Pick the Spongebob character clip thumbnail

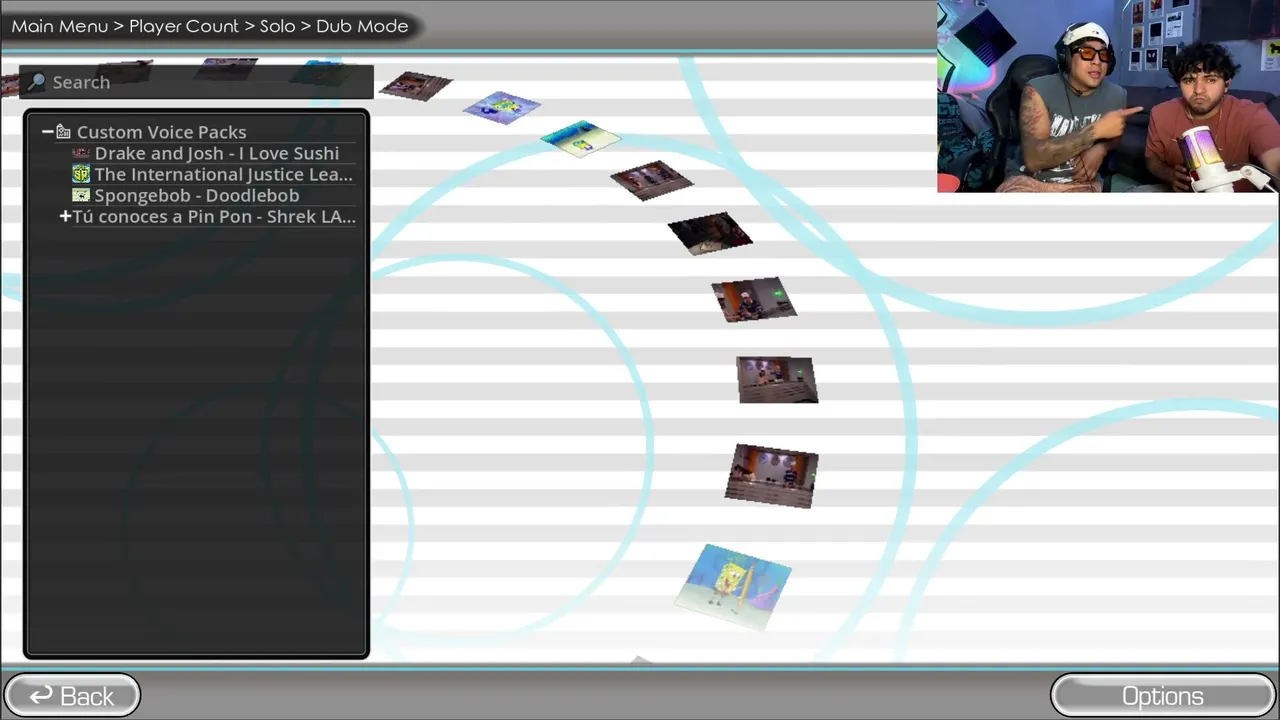click(x=733, y=587)
